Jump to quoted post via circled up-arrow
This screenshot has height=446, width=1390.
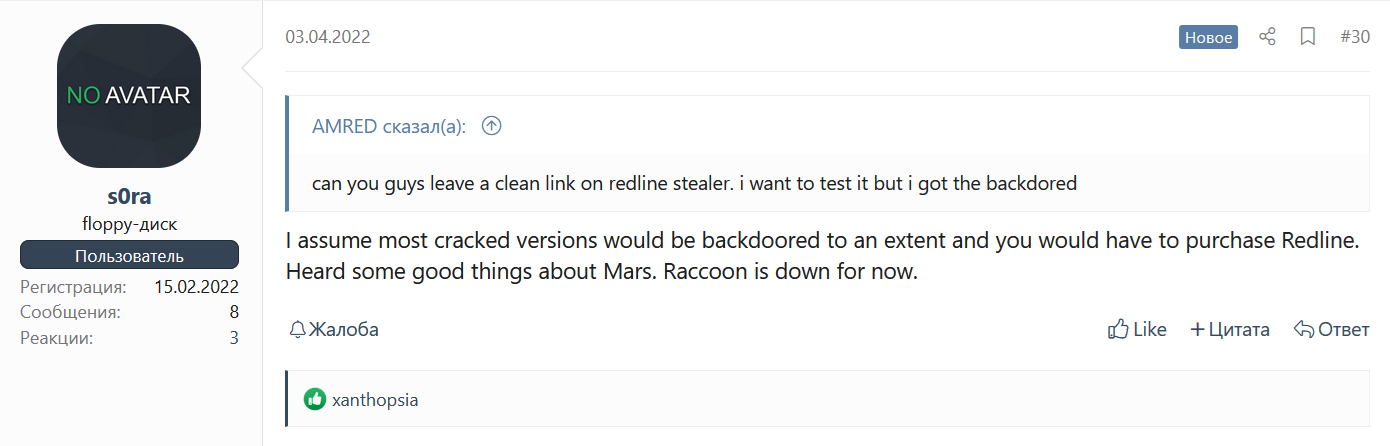(x=491, y=126)
